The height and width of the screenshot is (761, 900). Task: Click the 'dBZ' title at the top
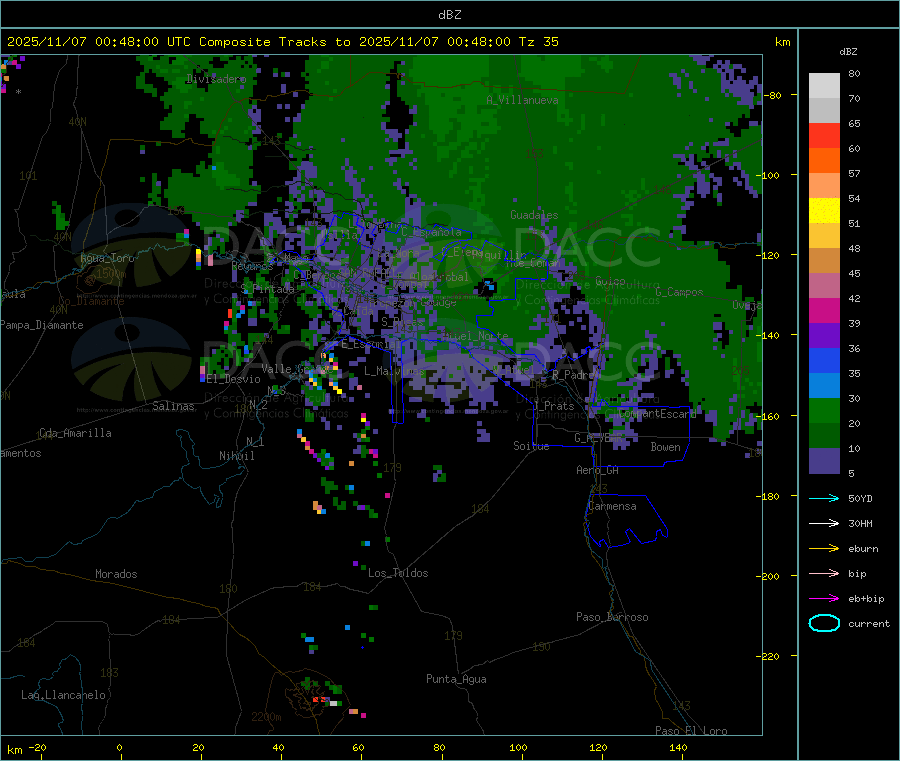449,15
